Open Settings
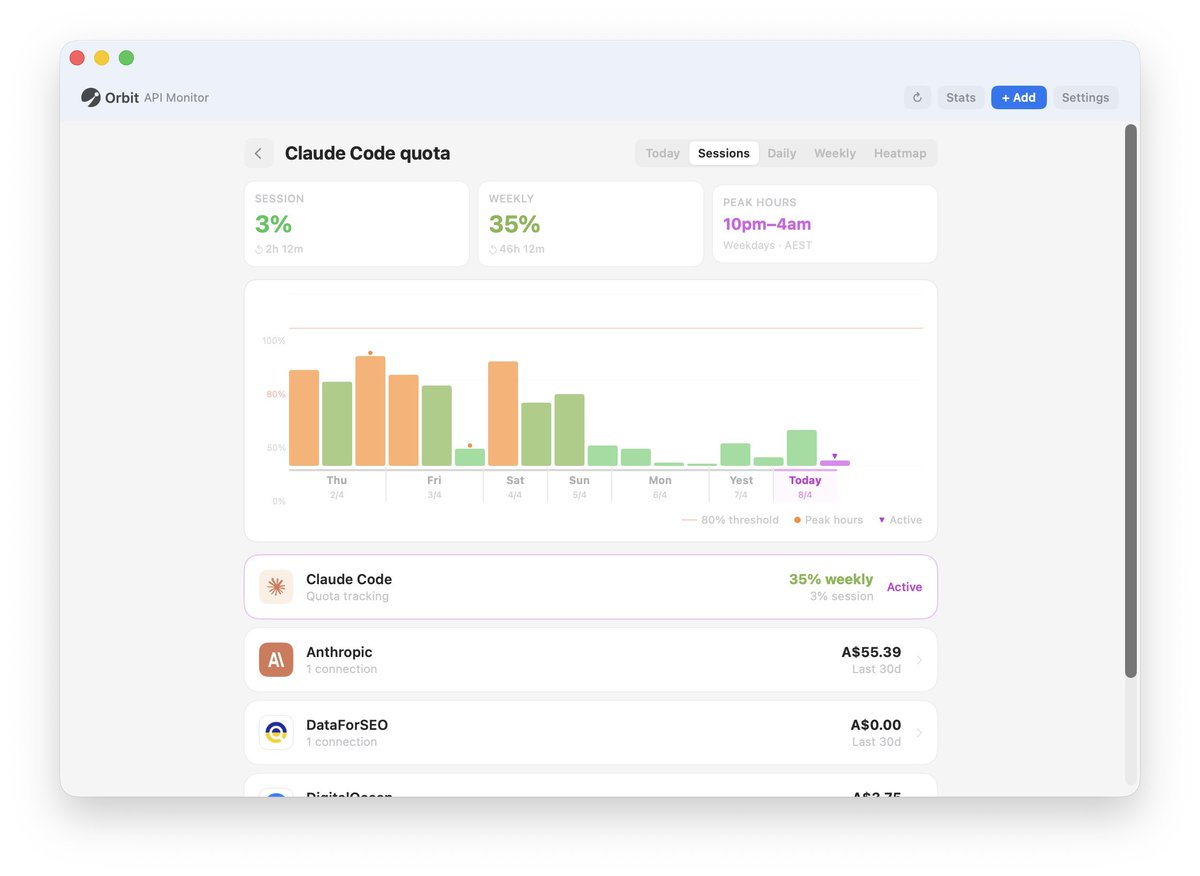Viewport: 1200px width, 876px height. [x=1085, y=97]
